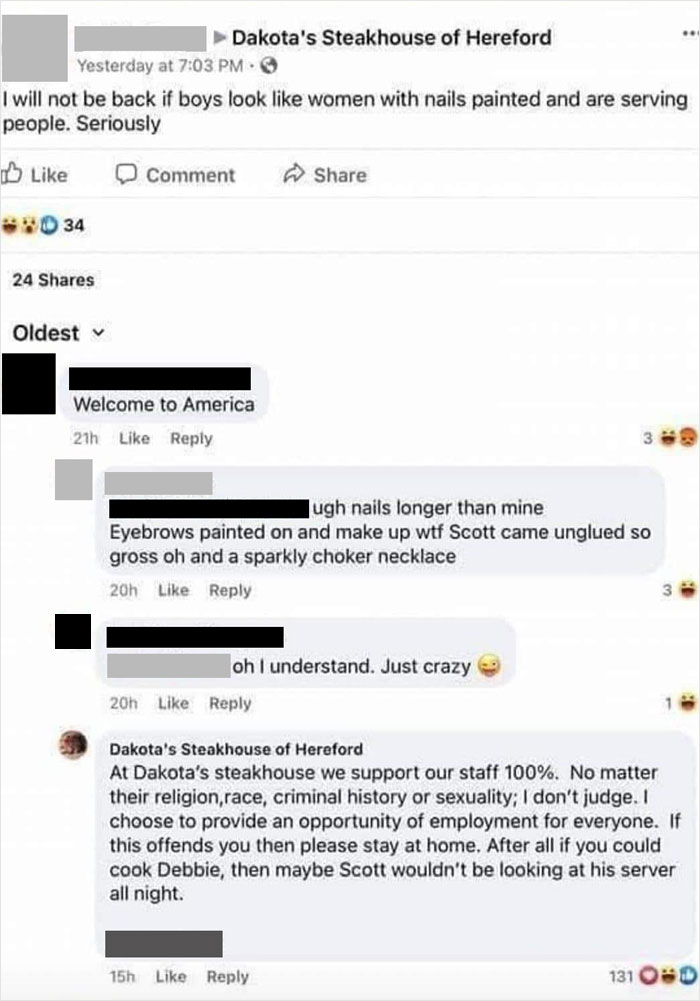View reactions on 131-reaction steakhouse reply
The height and width of the screenshot is (1001, 700).
pyautogui.click(x=652, y=976)
